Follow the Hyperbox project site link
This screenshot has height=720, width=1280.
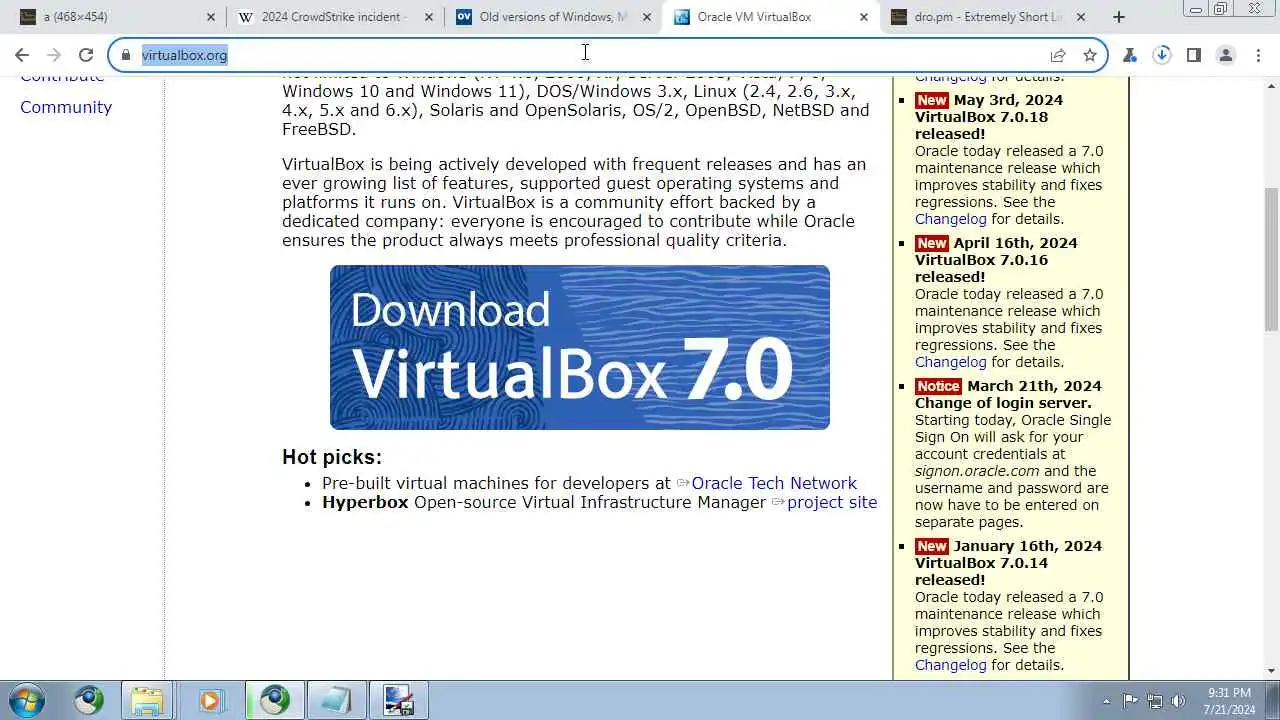(x=832, y=502)
